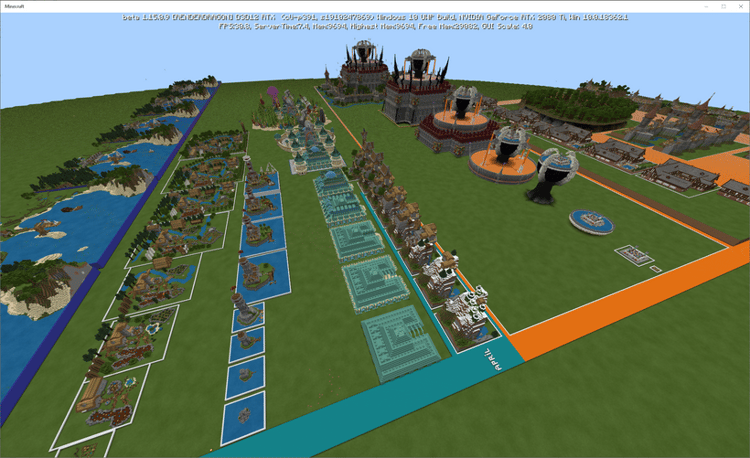750x458 pixels.
Task: Select the forested hill near villages
Action: [x=575, y=105]
